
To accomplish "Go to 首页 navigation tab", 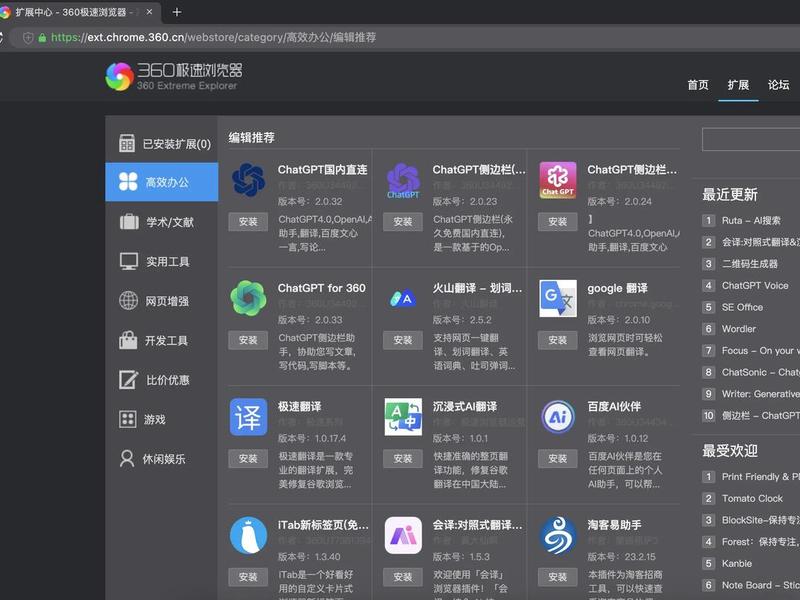I will 698,85.
